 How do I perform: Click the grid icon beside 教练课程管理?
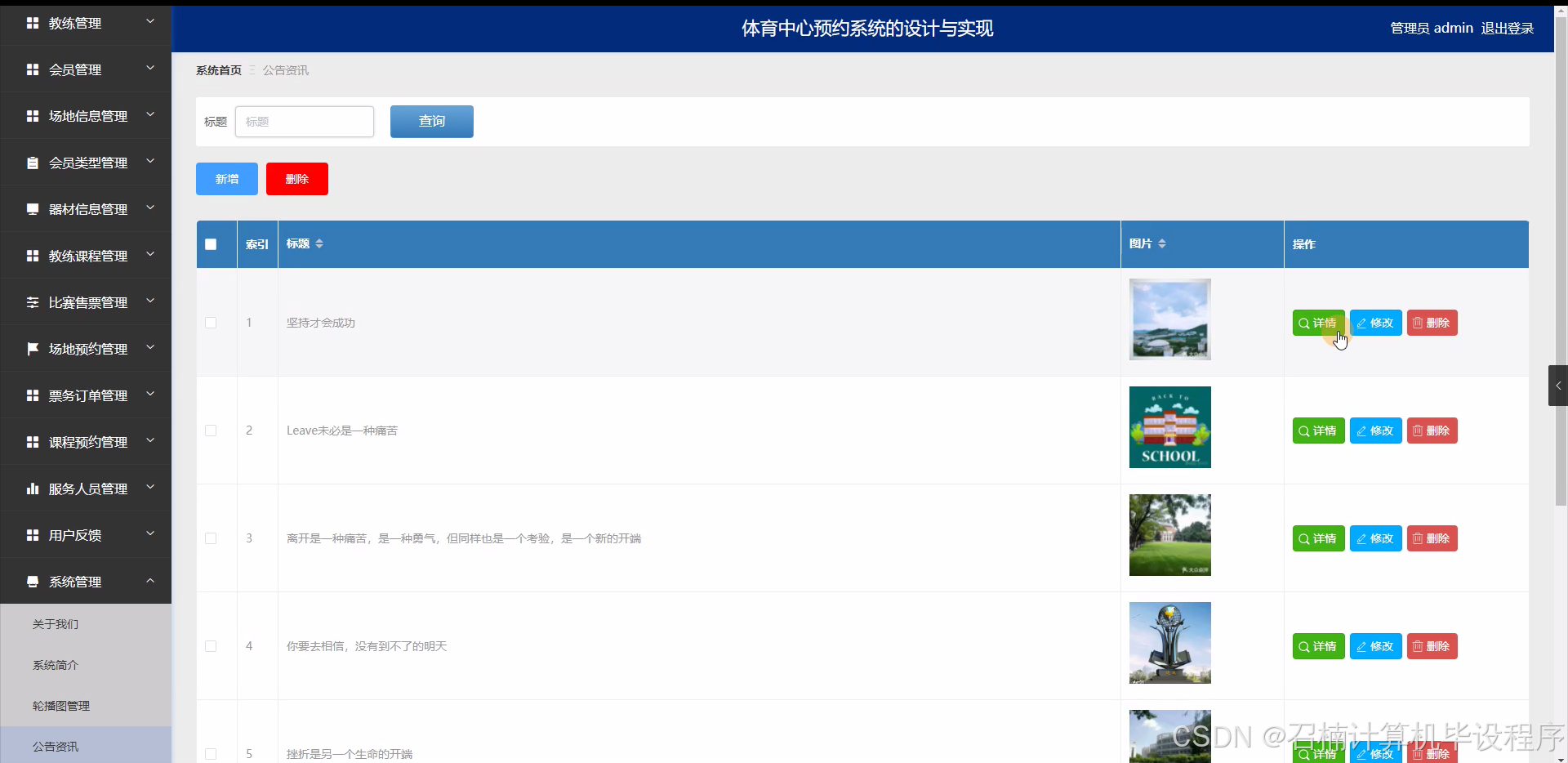(33, 256)
